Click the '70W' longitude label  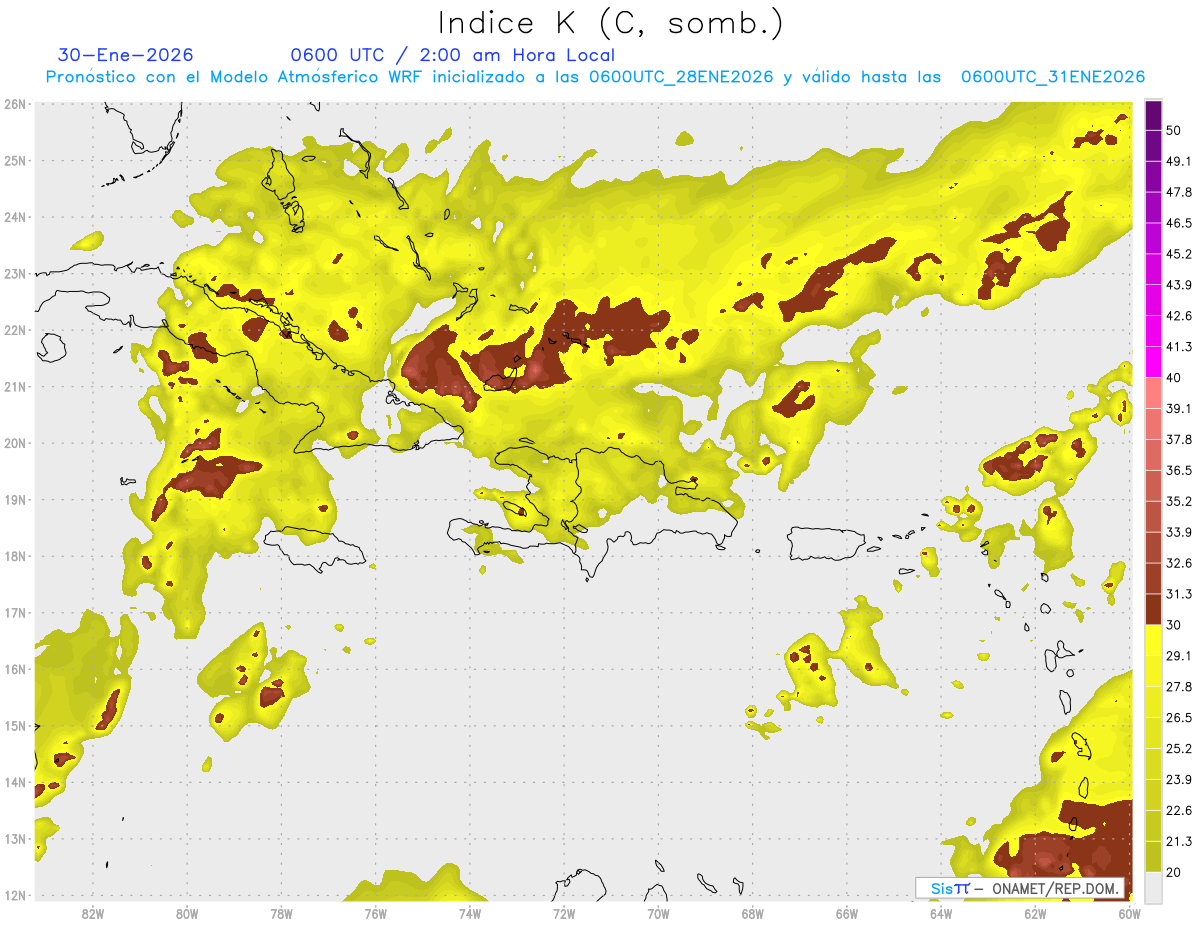pyautogui.click(x=658, y=913)
